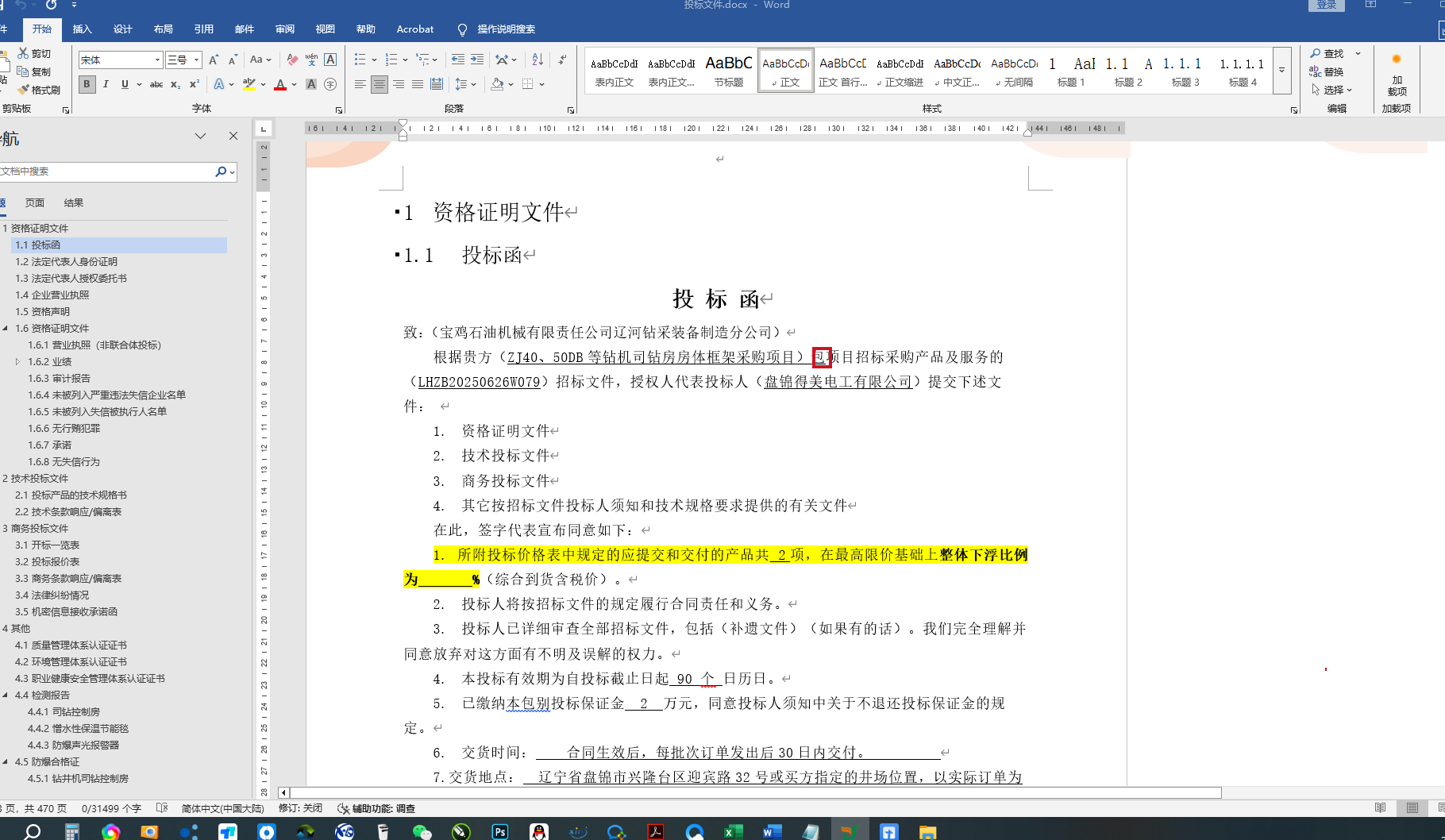Apply superscript formatting
Image resolution: width=1445 pixels, height=840 pixels.
pos(194,84)
